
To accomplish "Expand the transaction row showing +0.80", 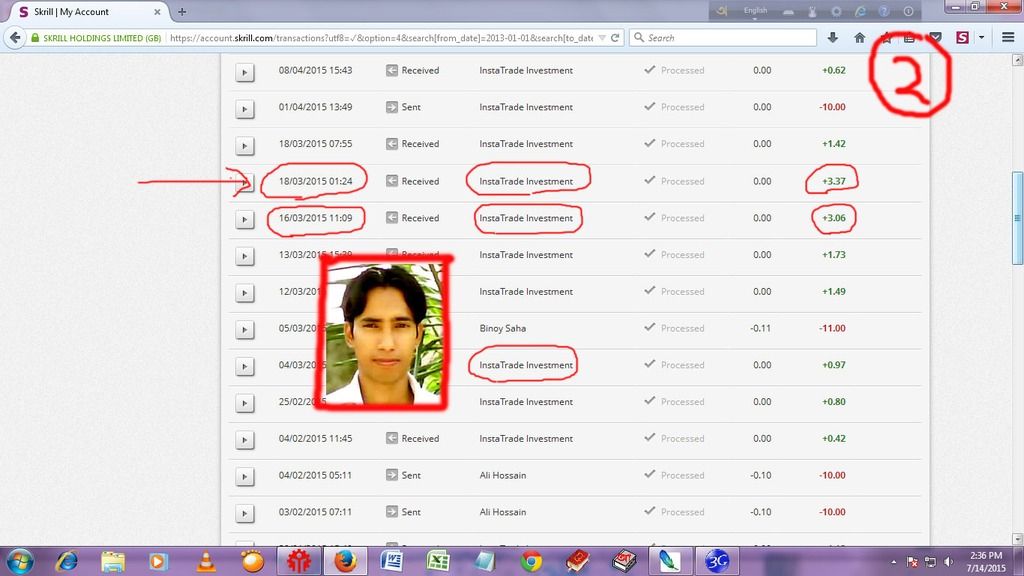I will coord(244,403).
